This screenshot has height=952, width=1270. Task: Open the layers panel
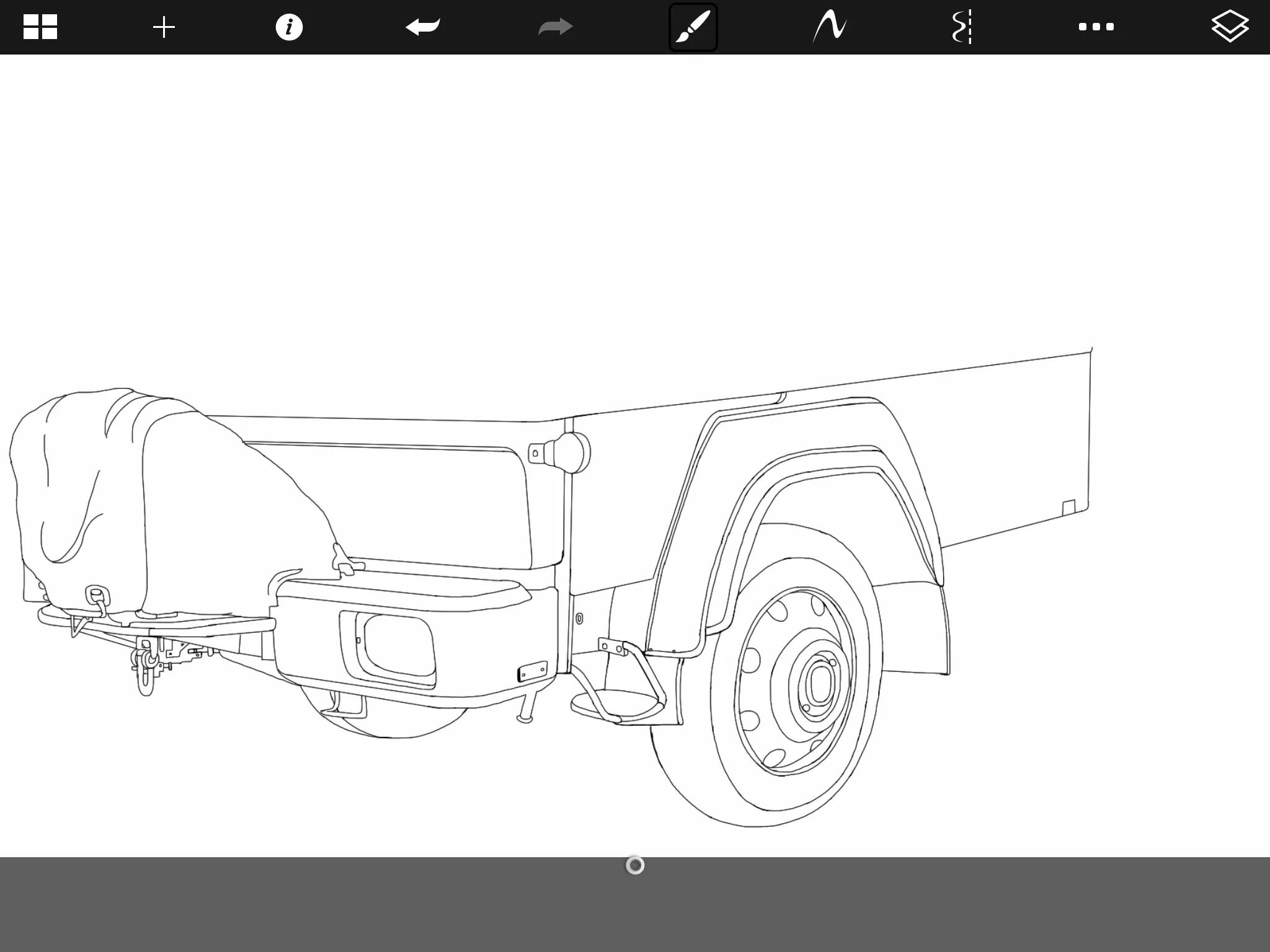tap(1230, 27)
